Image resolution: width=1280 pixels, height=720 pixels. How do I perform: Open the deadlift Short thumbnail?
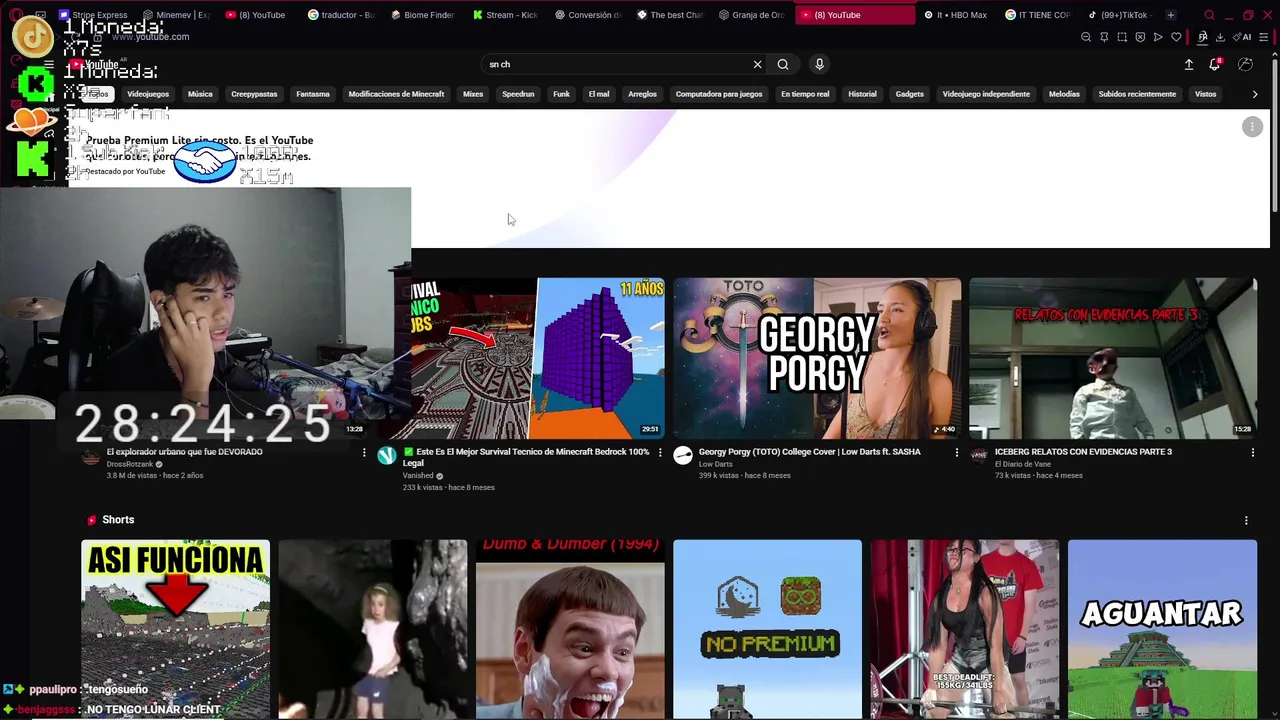(964, 629)
